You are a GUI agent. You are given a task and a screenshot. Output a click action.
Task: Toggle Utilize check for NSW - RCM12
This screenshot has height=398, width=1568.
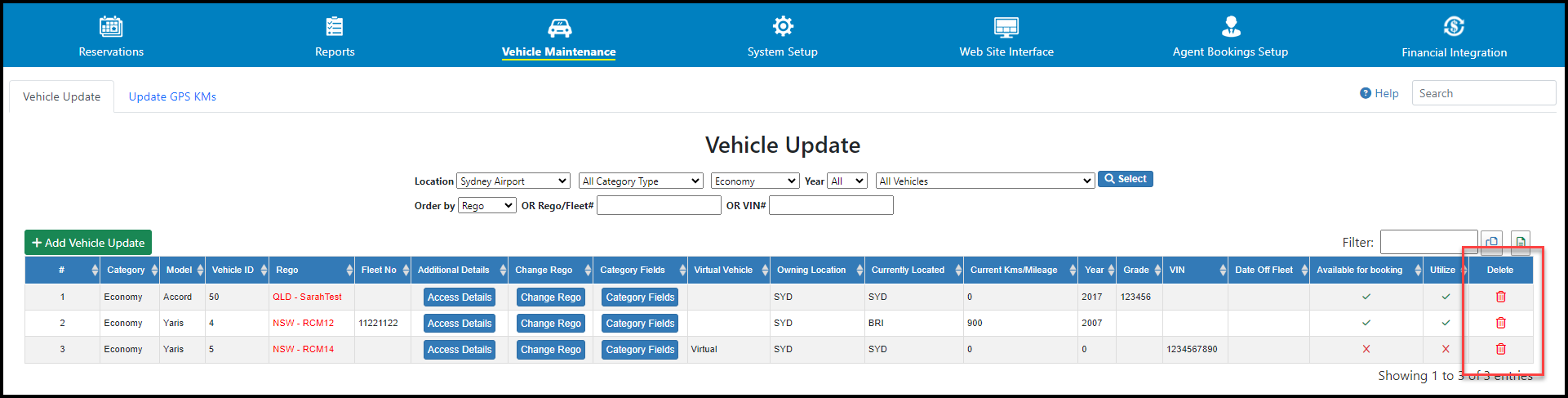click(x=1446, y=323)
